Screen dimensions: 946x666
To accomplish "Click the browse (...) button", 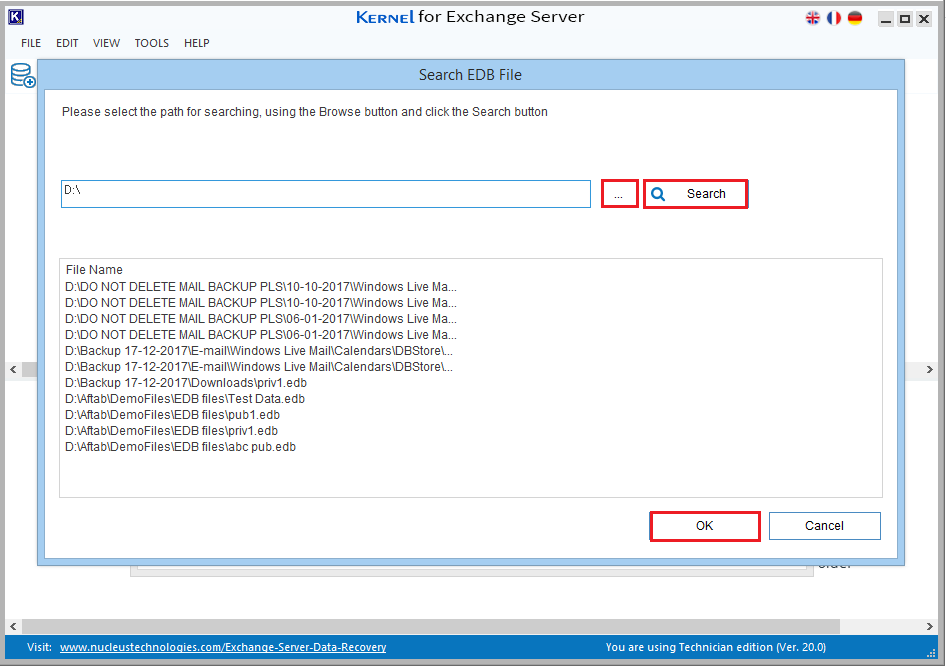I will [x=620, y=194].
